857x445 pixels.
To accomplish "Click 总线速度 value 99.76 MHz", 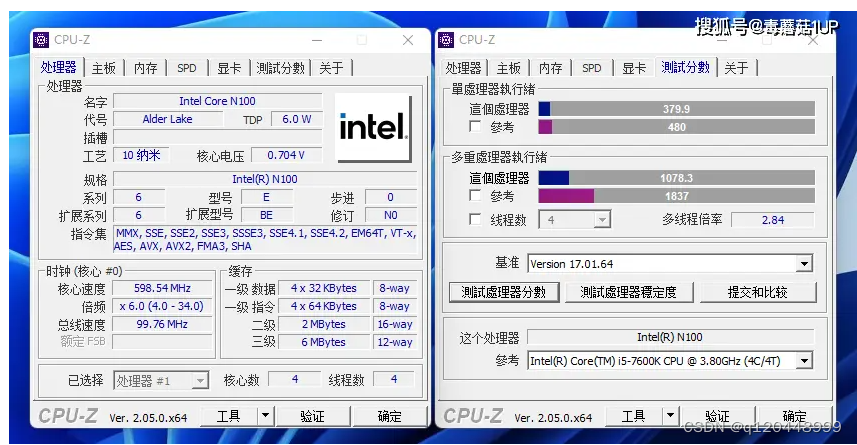I will [162, 324].
